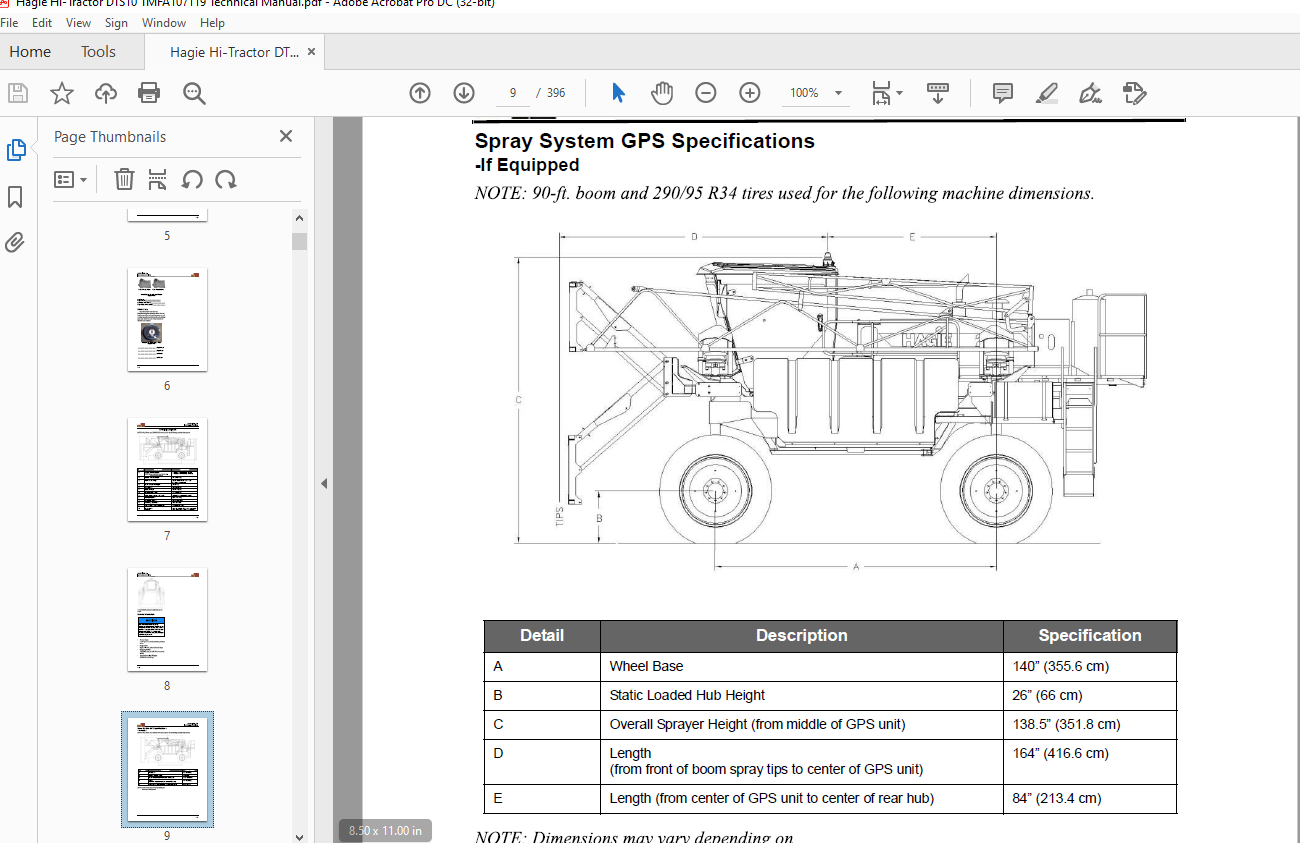This screenshot has height=843, width=1300.
Task: Open the Window menu
Action: (163, 22)
